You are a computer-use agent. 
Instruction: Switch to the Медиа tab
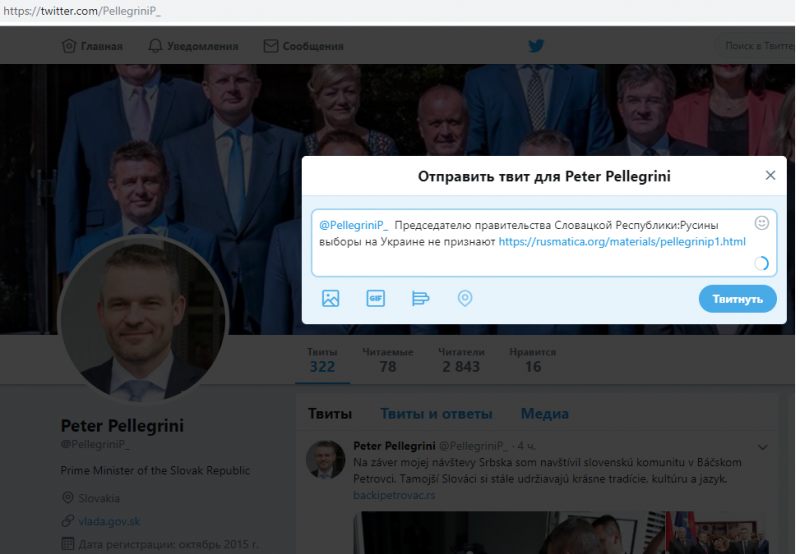pos(544,414)
